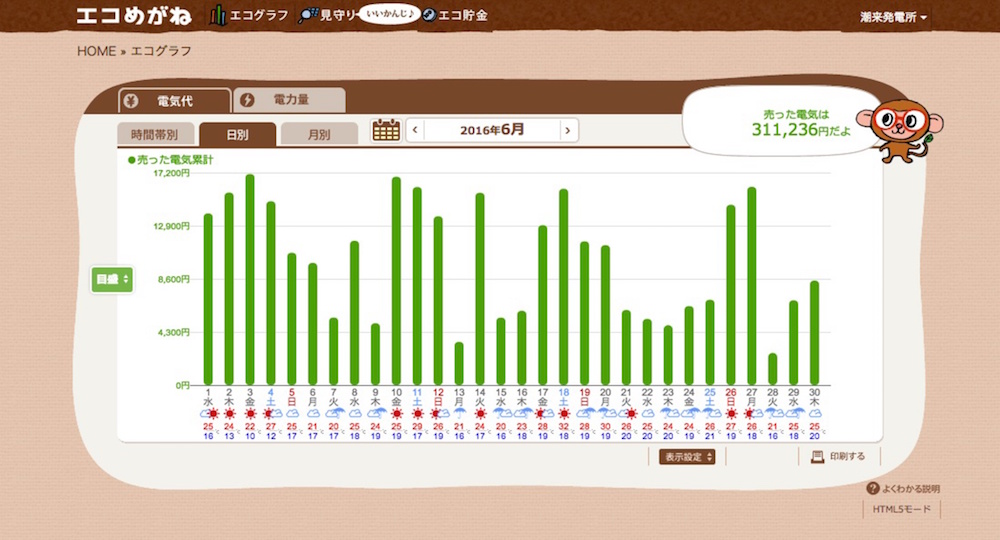The image size is (1000, 540).
Task: Switch to the 電力量 tab
Action: coord(289,100)
